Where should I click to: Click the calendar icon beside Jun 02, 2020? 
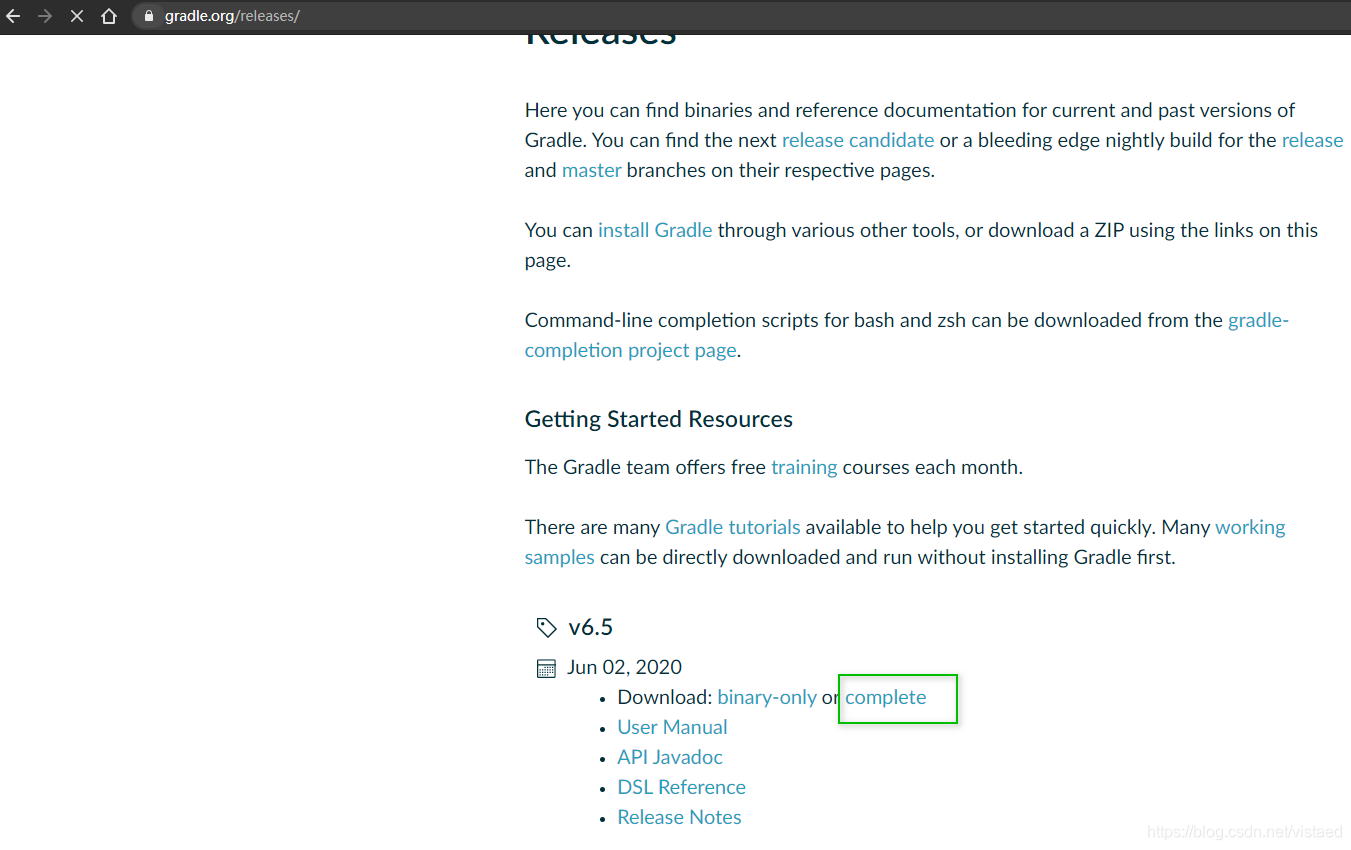(x=546, y=668)
